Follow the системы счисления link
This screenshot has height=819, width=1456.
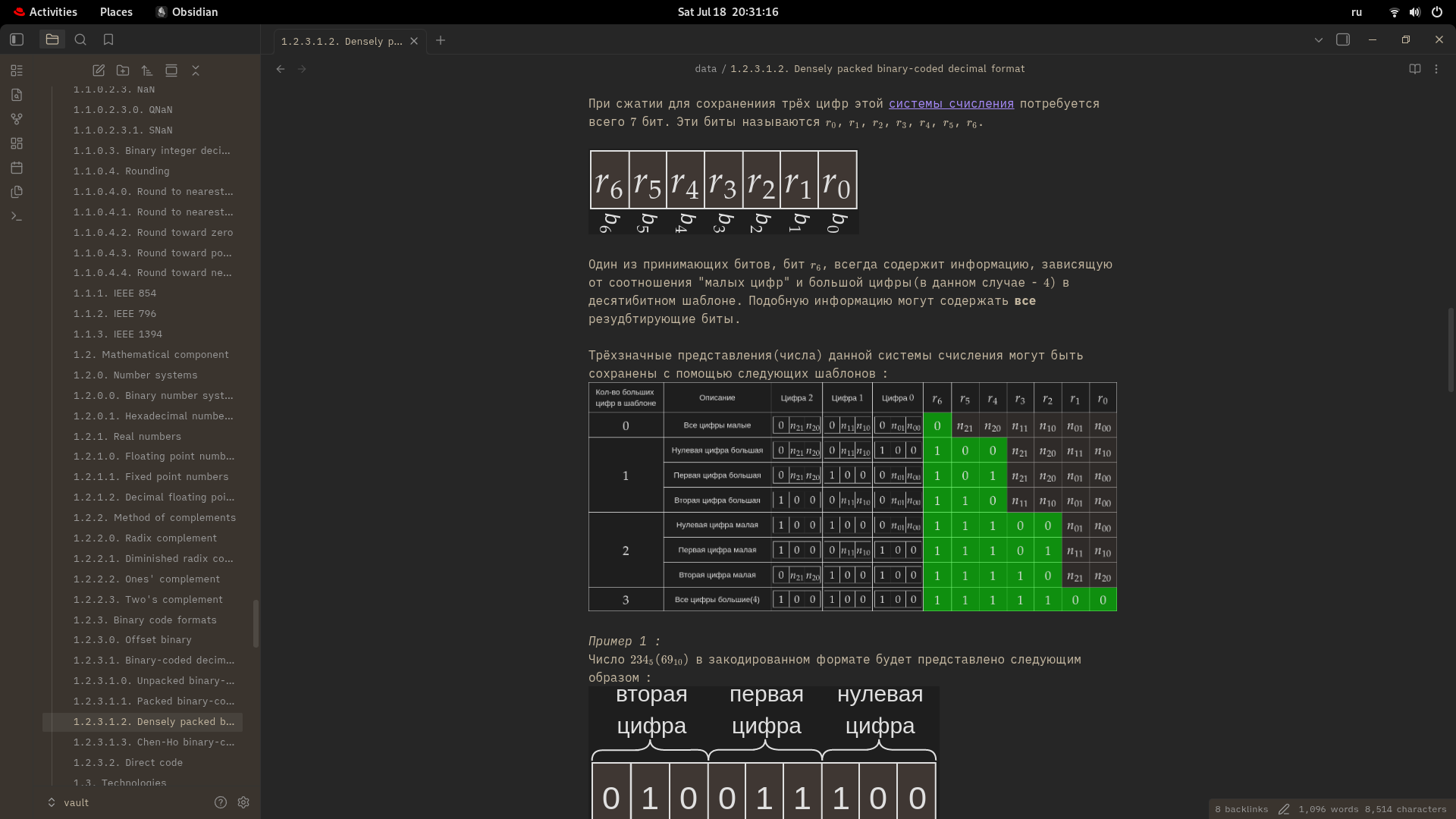tap(951, 104)
